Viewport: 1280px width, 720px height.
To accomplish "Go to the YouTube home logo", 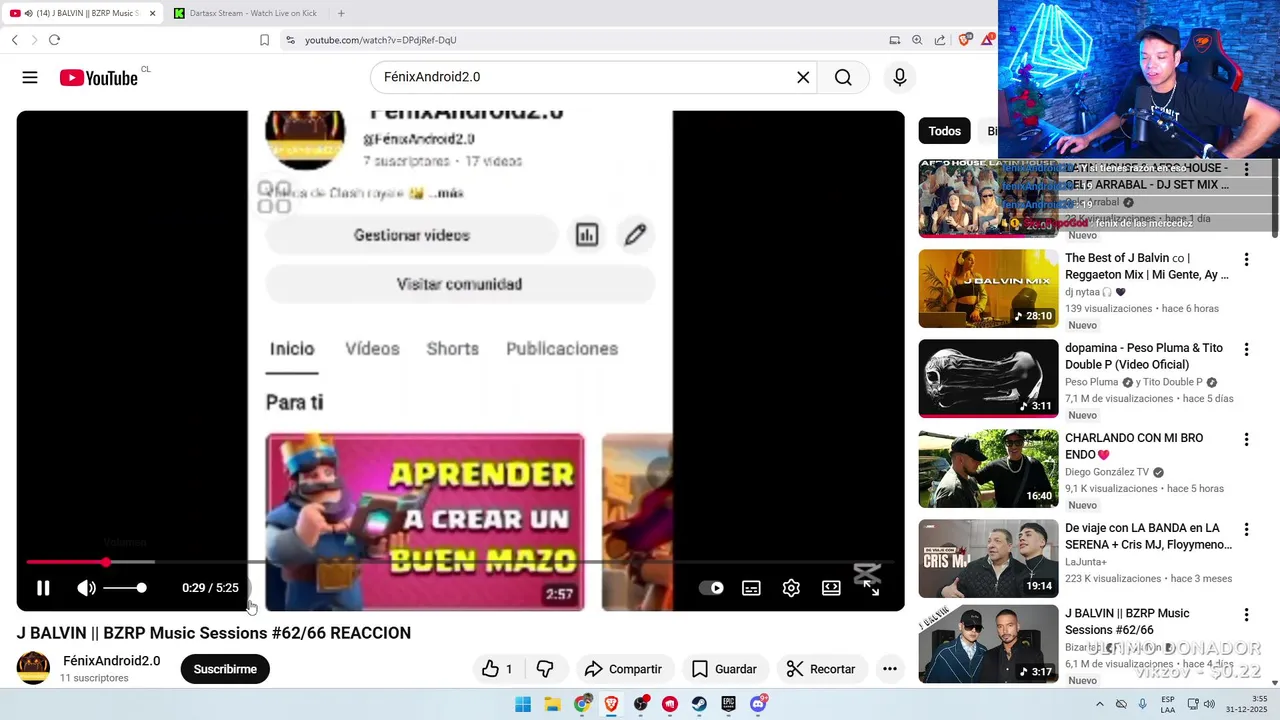I will click(98, 78).
